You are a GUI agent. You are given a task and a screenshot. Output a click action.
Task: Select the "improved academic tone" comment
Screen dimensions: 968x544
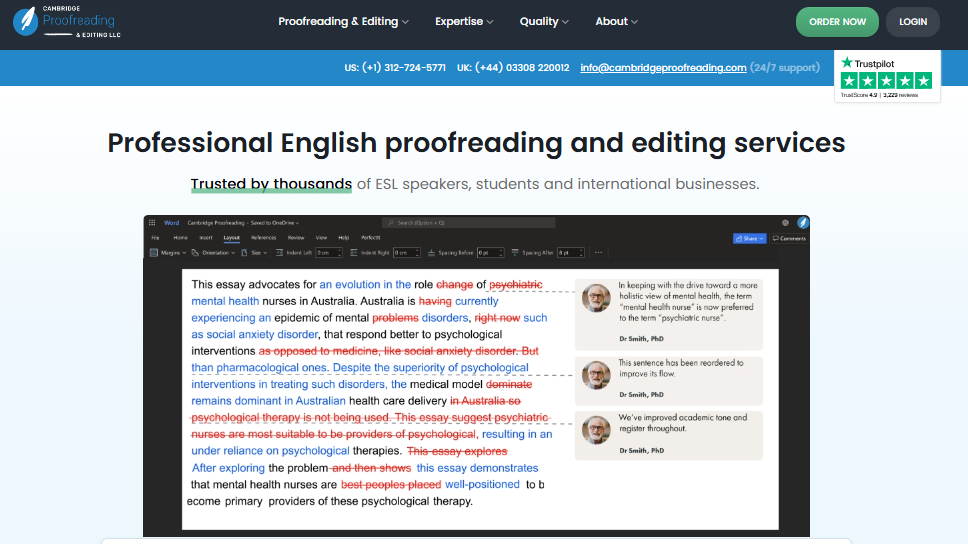pyautogui.click(x=669, y=435)
